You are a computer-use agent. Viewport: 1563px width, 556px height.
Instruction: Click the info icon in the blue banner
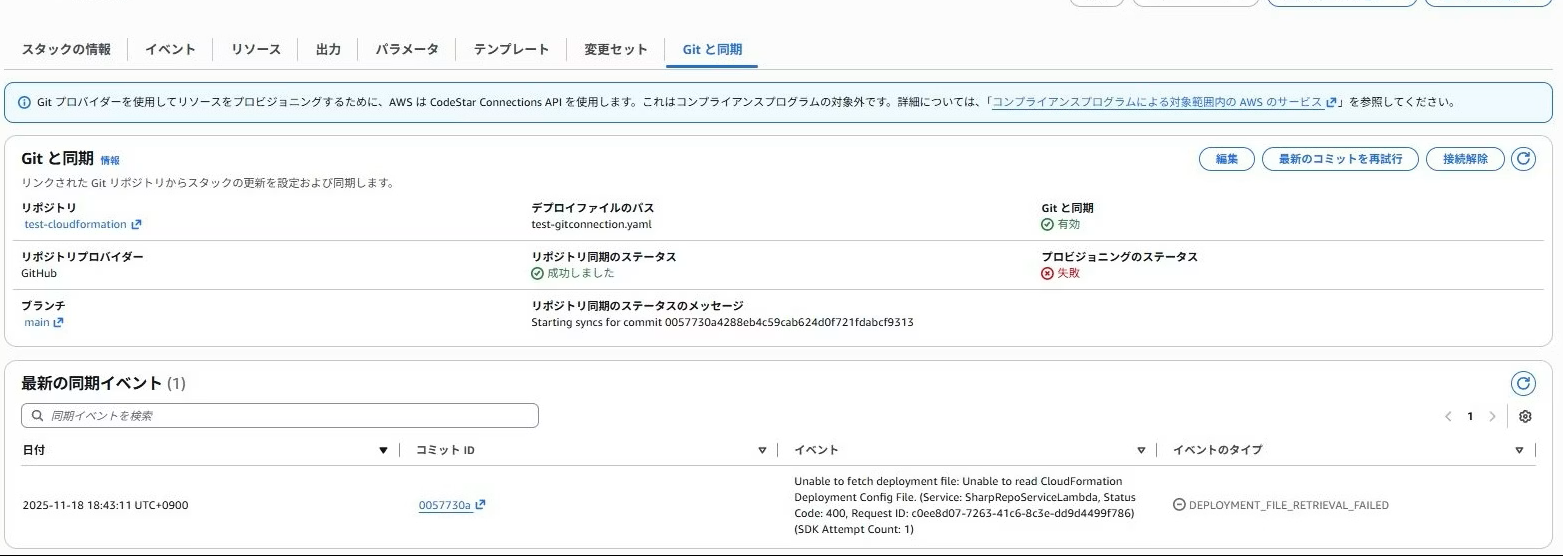pyautogui.click(x=24, y=102)
